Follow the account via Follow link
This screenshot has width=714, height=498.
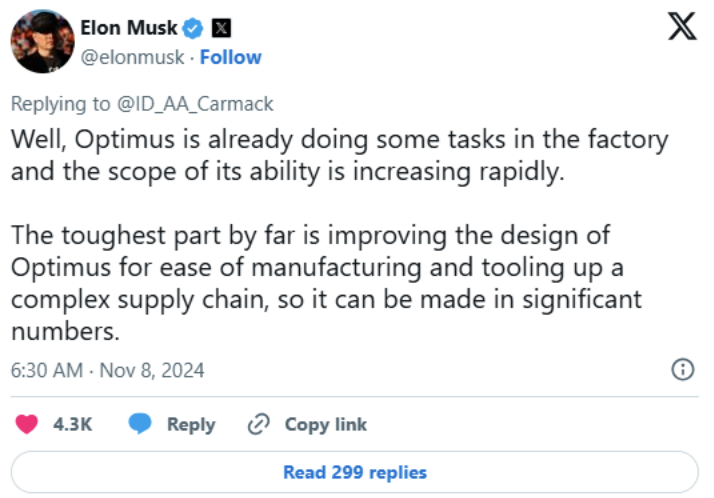coord(230,57)
